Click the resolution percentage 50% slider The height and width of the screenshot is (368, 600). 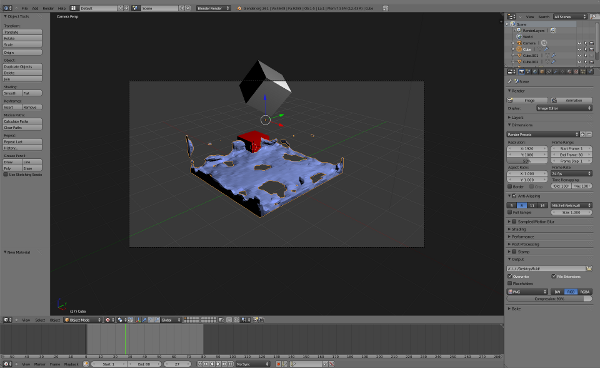(x=527, y=161)
